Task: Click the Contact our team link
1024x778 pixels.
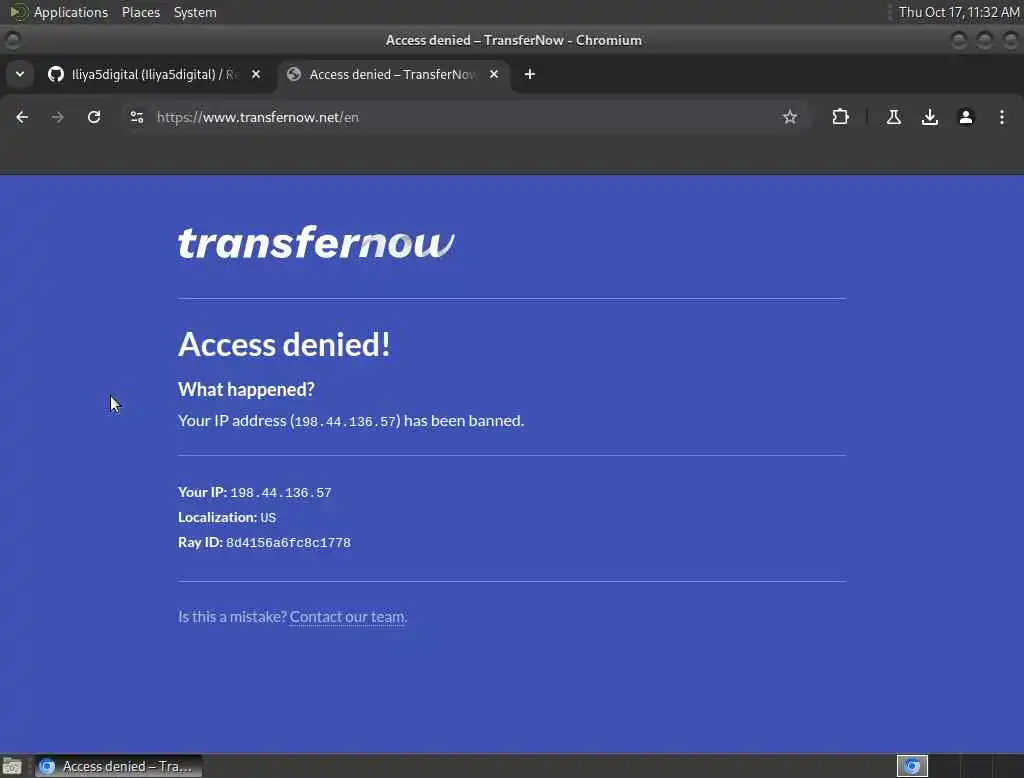Action: tap(347, 617)
